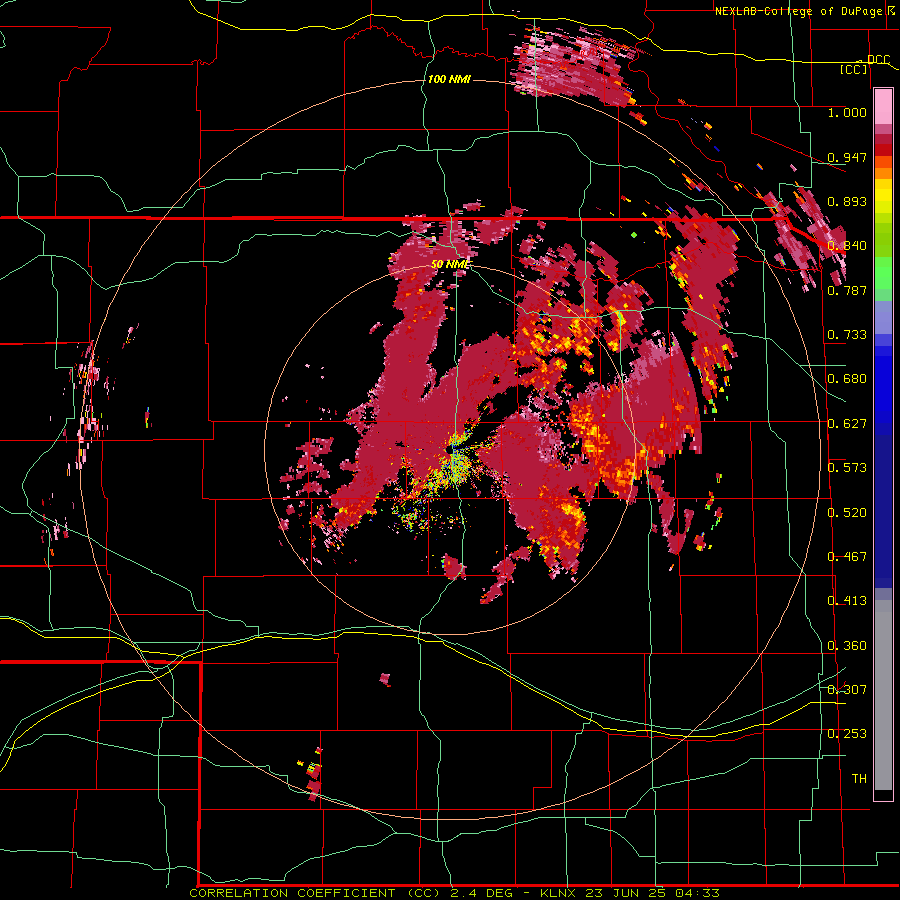Click the DCC label above the legend
Viewport: 900px width, 900px height.
point(878,60)
